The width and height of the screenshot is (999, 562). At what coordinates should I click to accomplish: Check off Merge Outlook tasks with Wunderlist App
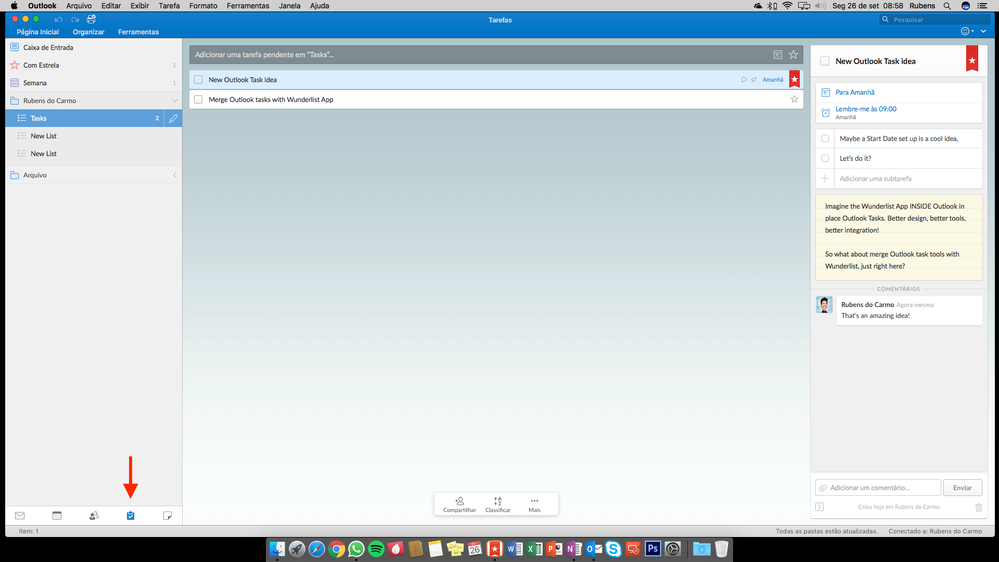pos(199,99)
